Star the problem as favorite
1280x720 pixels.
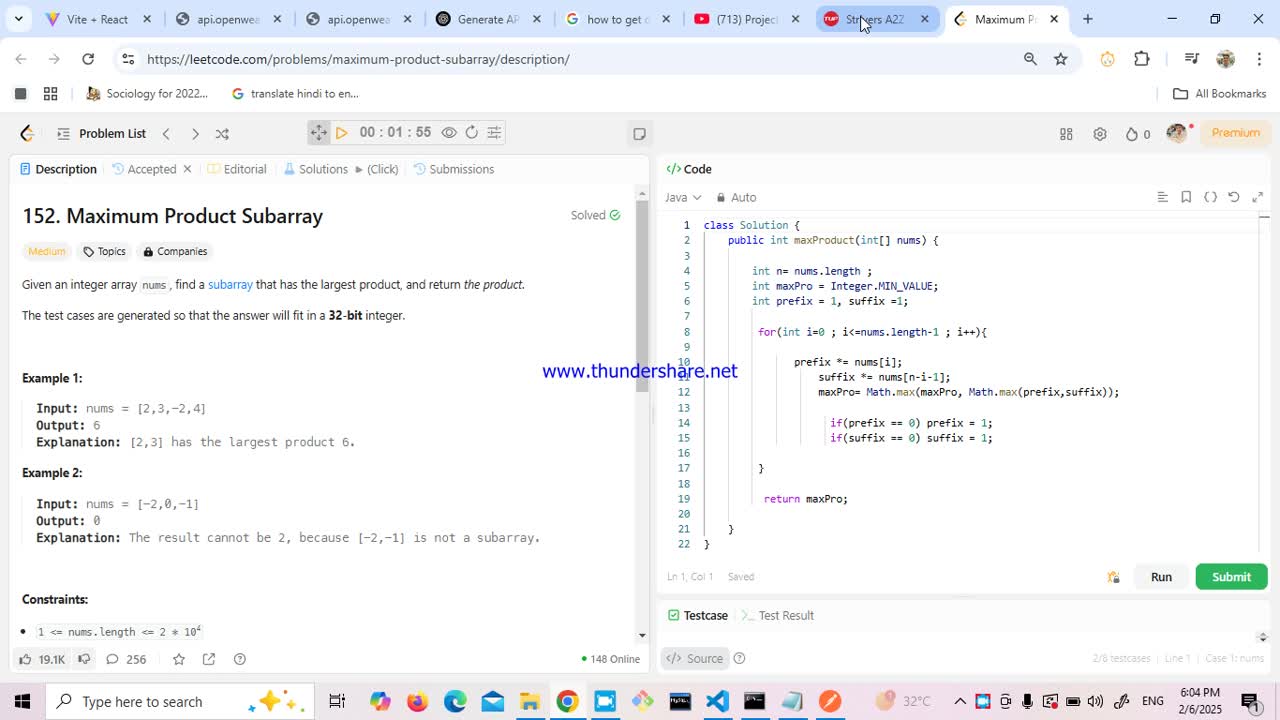(179, 659)
